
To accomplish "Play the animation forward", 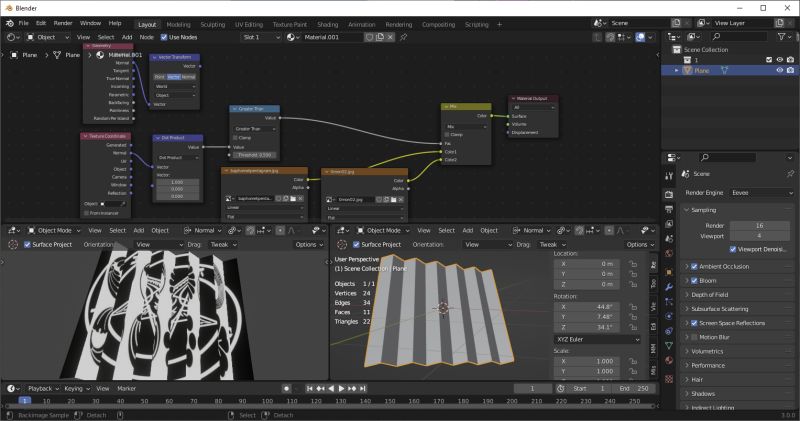I will (342, 389).
